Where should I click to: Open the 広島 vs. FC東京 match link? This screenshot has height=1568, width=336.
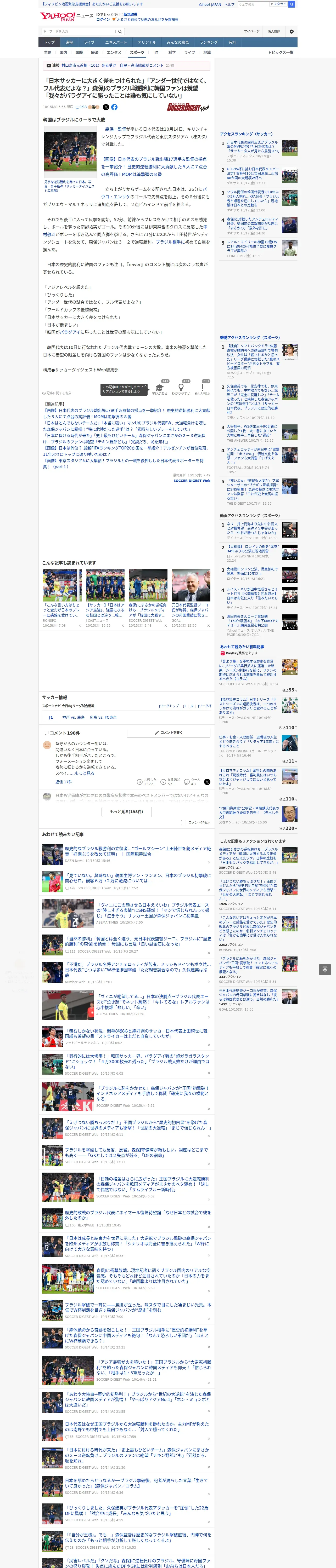(103, 717)
